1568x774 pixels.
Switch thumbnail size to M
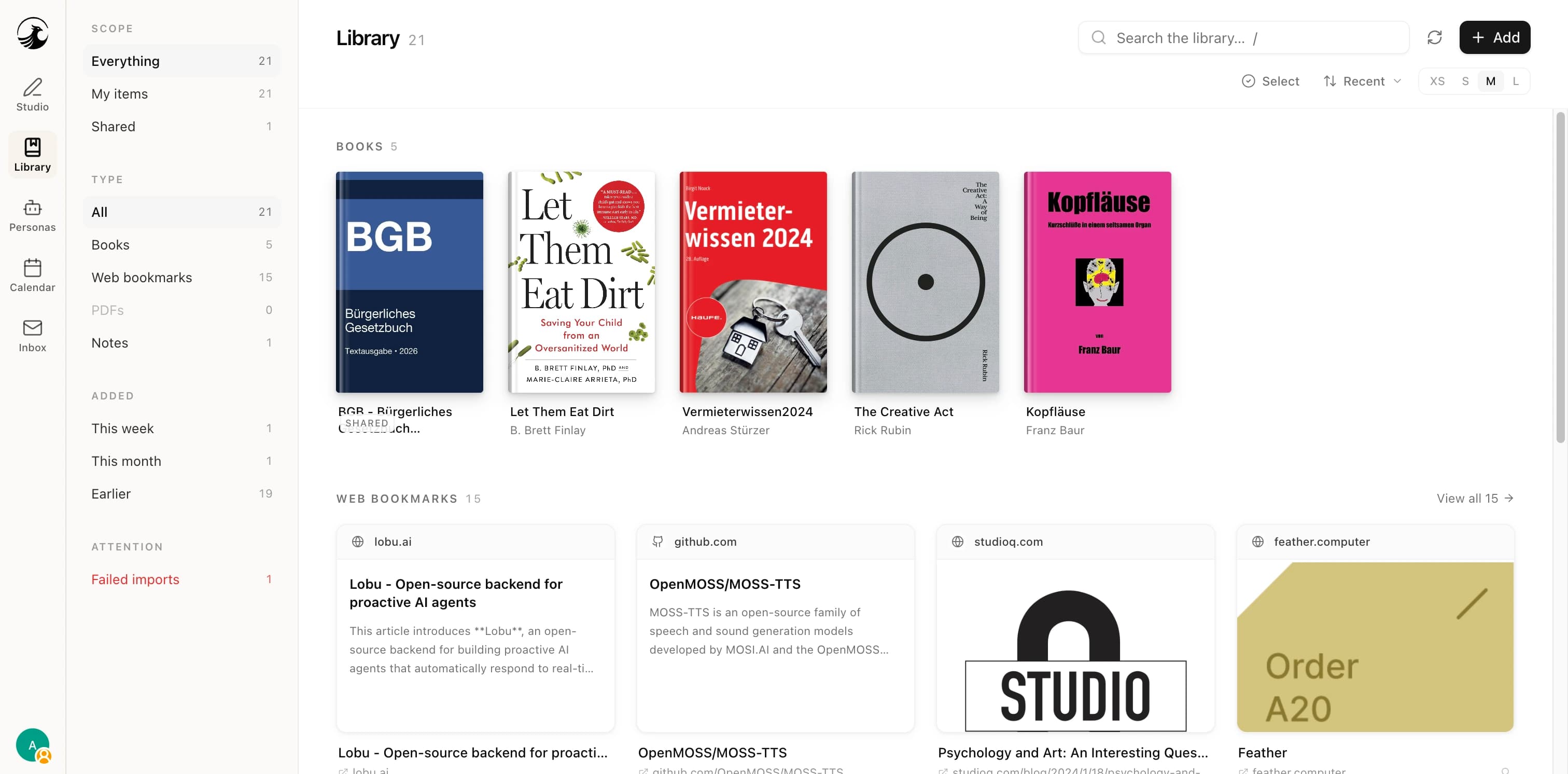coord(1491,81)
